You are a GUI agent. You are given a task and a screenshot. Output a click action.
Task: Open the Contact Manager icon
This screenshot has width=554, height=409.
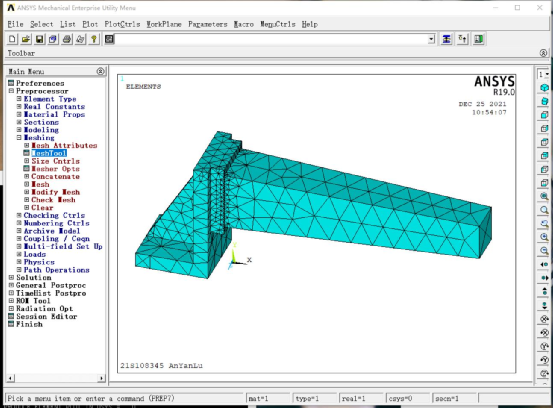pos(479,39)
